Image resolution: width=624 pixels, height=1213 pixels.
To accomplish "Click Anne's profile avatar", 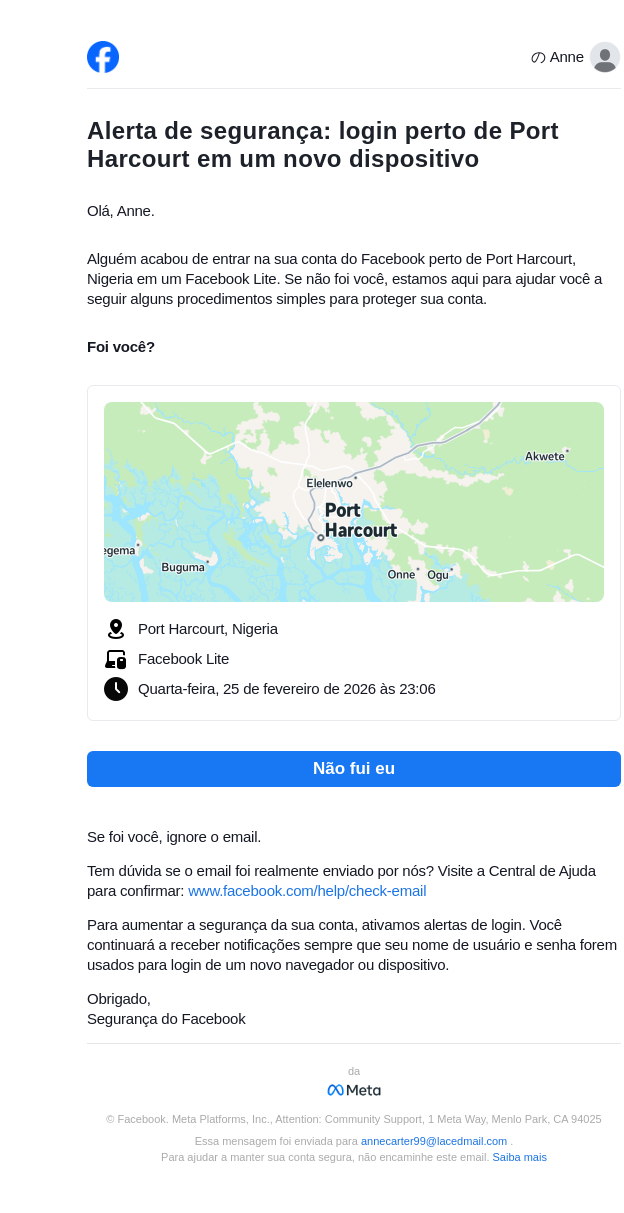I will click(x=604, y=57).
